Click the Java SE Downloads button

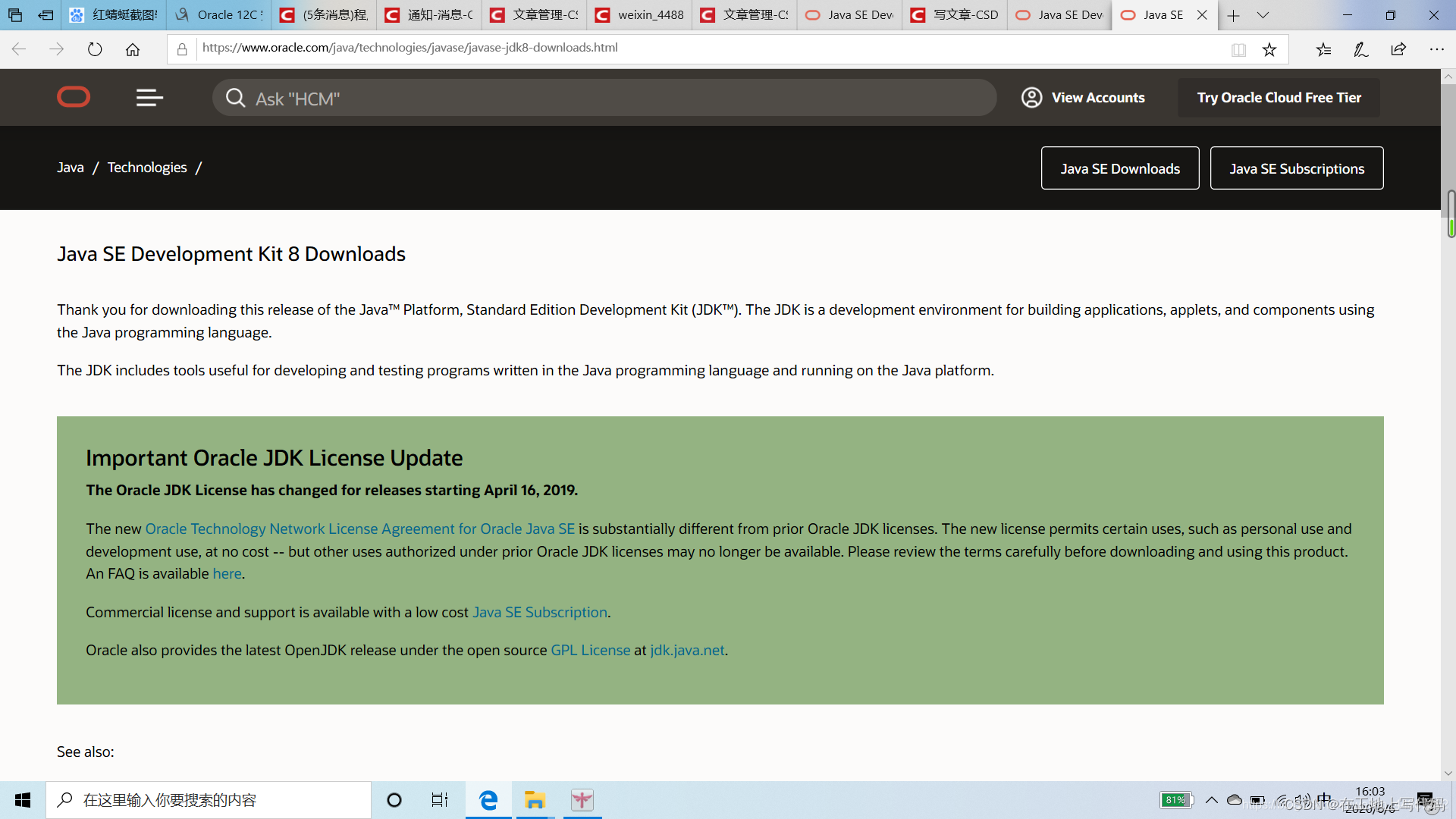pyautogui.click(x=1119, y=168)
